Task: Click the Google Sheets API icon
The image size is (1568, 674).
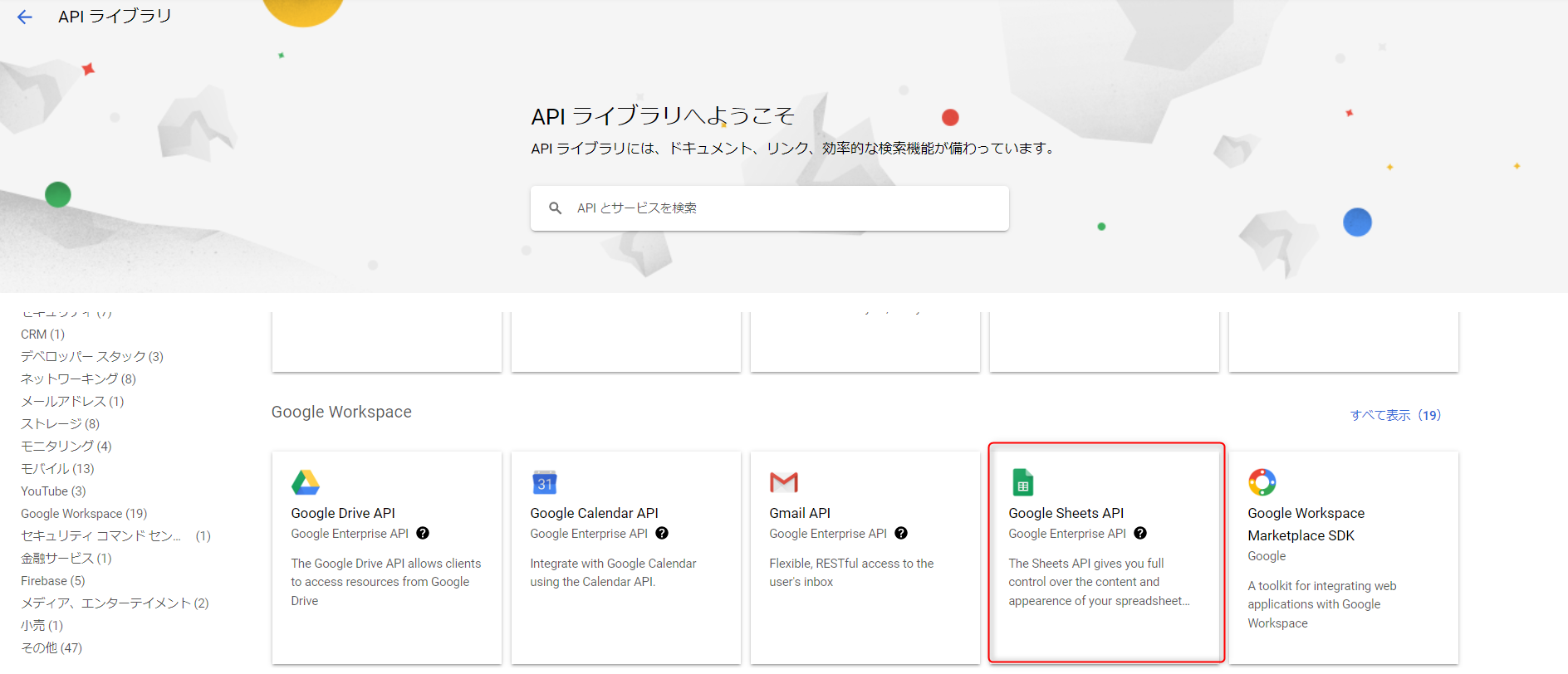Action: [x=1022, y=482]
